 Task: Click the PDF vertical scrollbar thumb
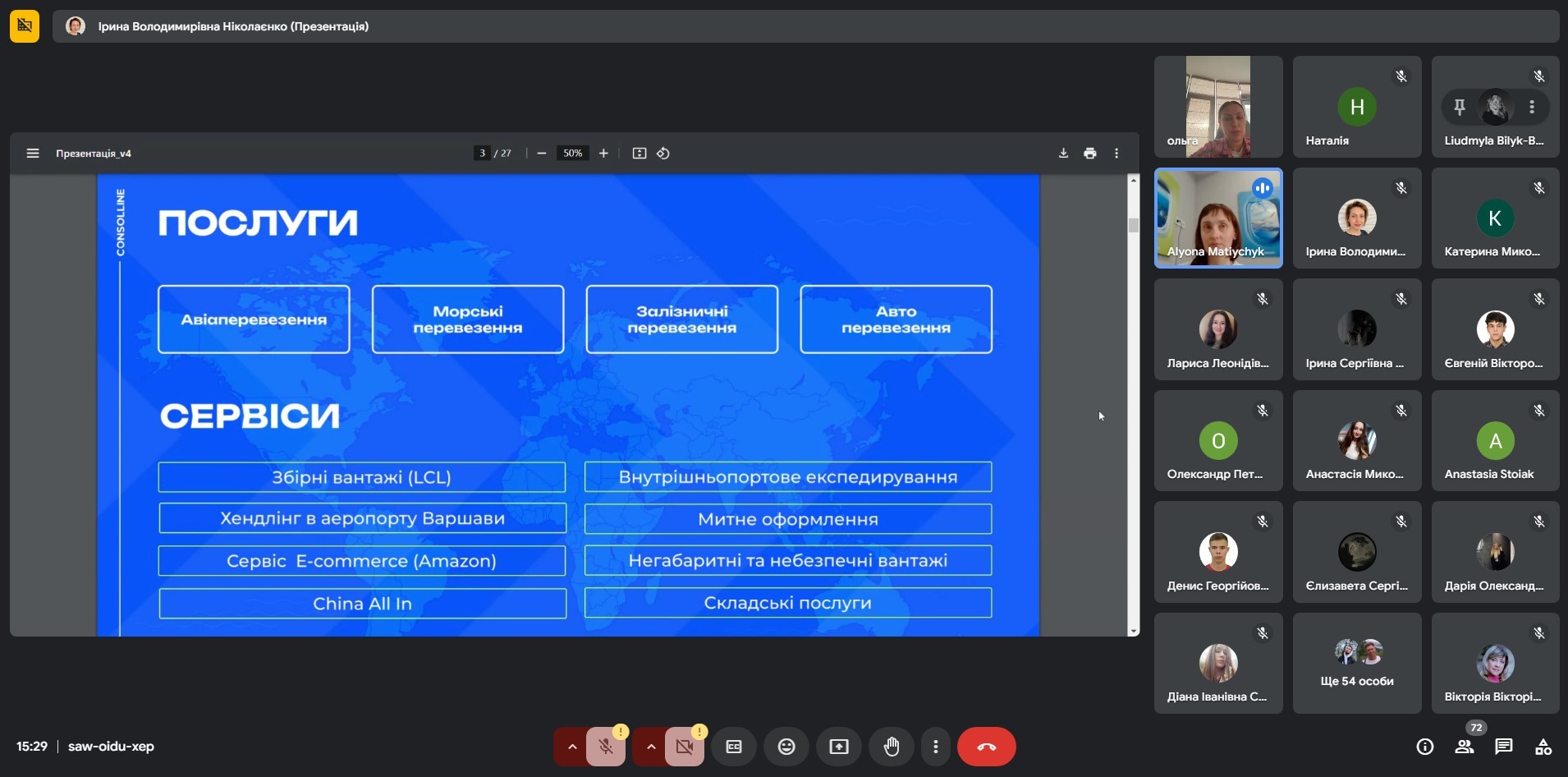(x=1133, y=225)
